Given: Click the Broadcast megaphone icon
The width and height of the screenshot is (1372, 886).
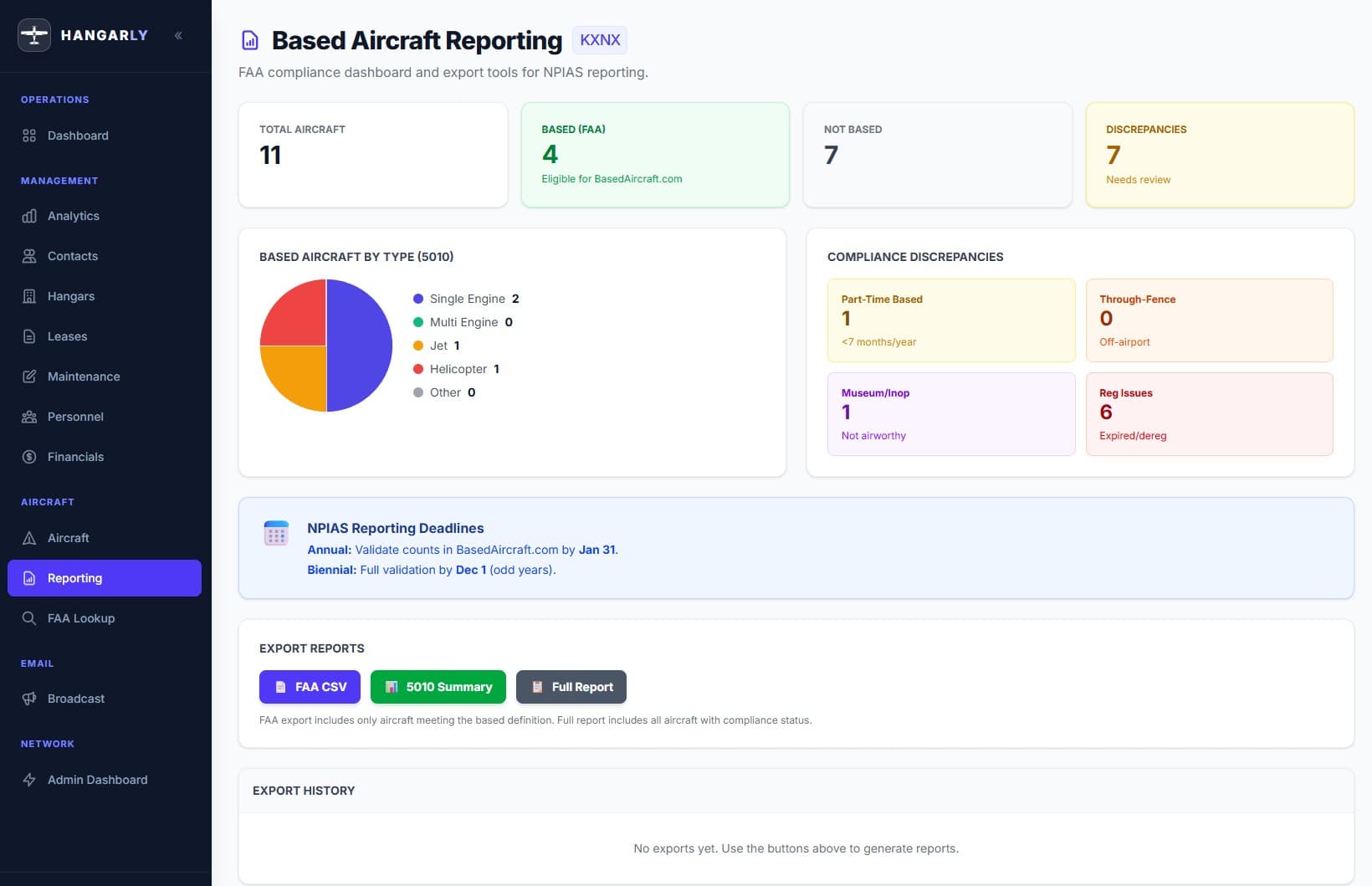Looking at the screenshot, I should (x=29, y=699).
